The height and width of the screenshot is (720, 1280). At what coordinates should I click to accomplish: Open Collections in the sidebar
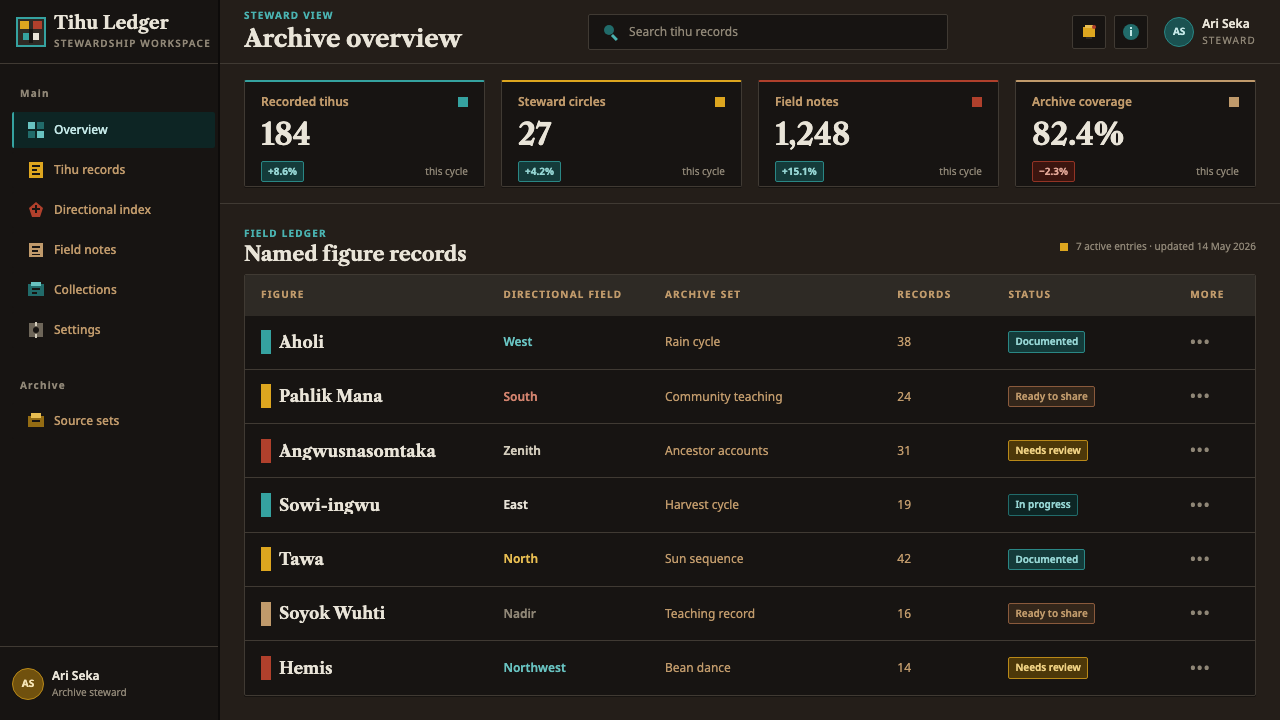(113, 290)
